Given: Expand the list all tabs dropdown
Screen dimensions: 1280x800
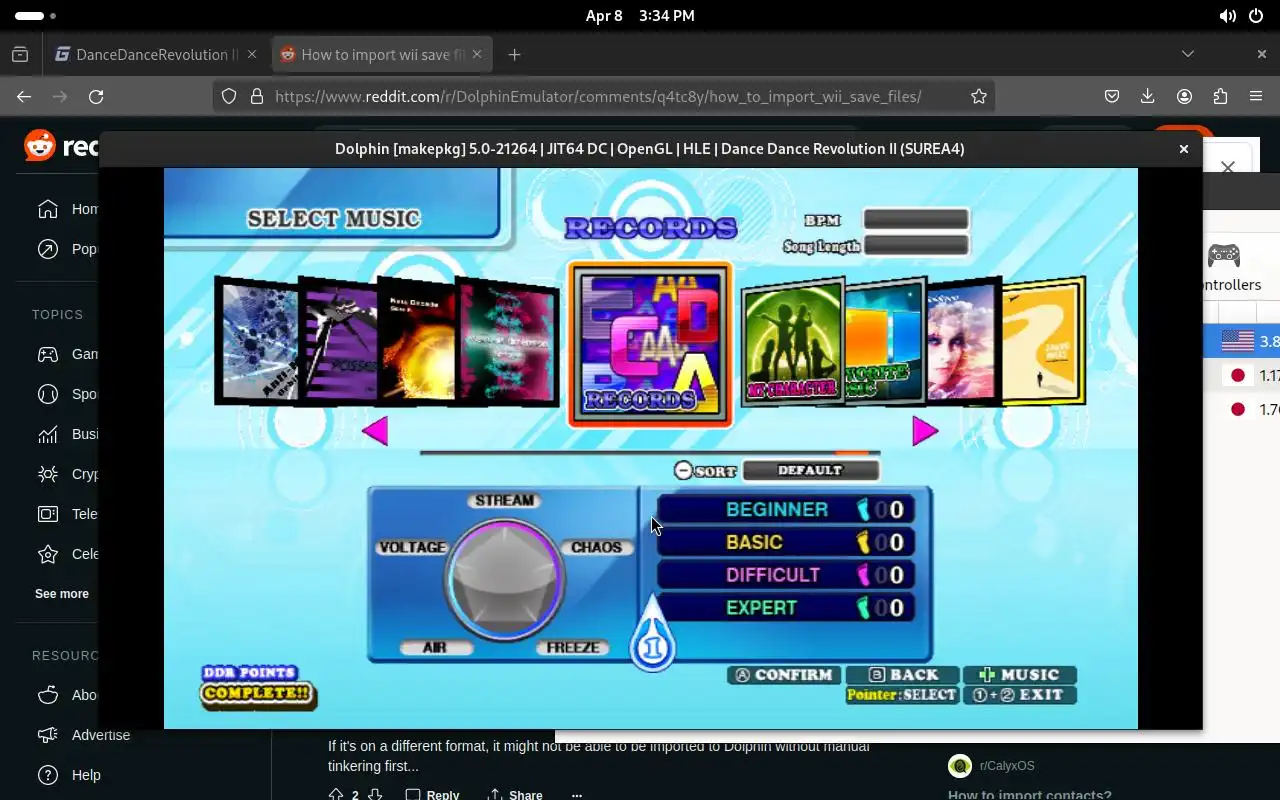Looking at the screenshot, I should coord(1188,54).
